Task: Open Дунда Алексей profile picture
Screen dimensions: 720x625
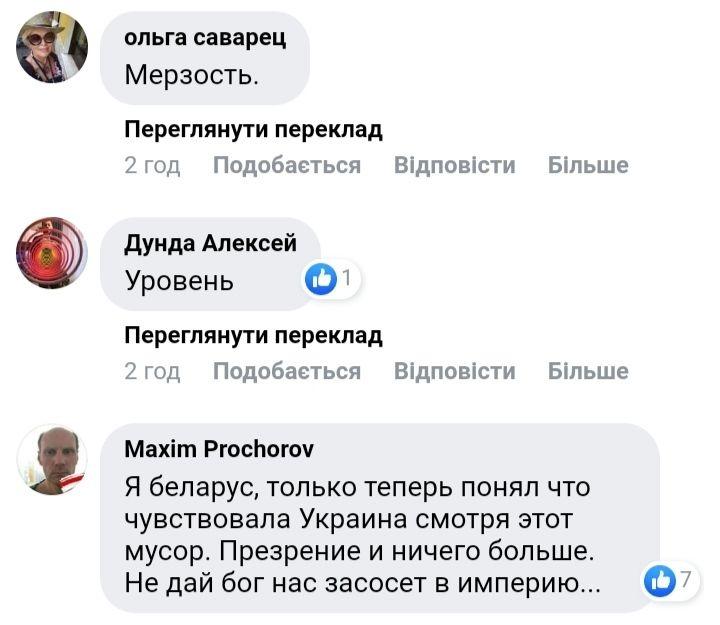Action: (x=52, y=253)
